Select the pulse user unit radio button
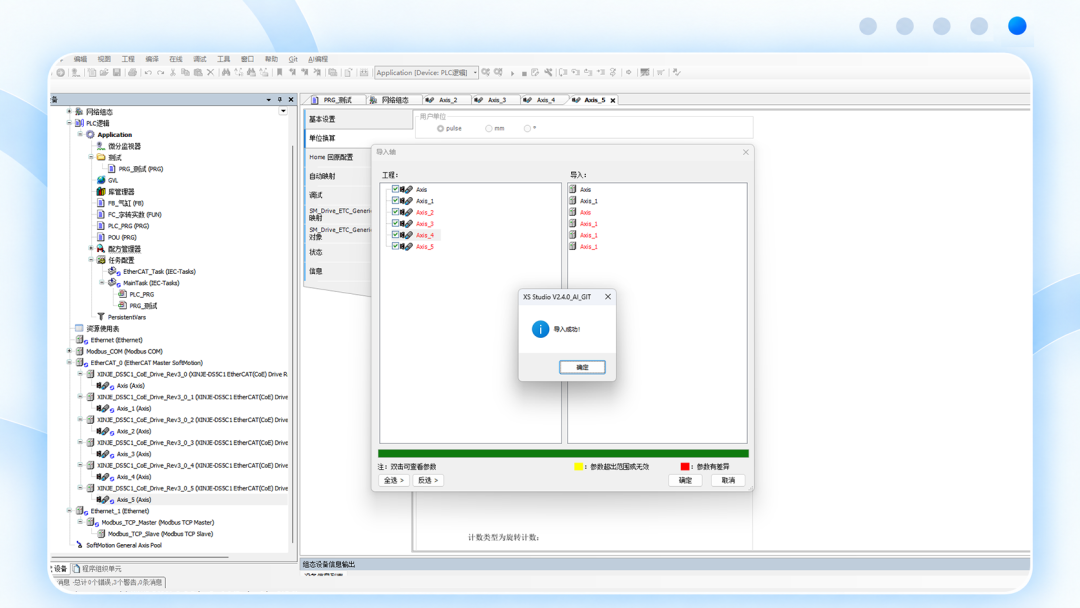 [x=440, y=129]
